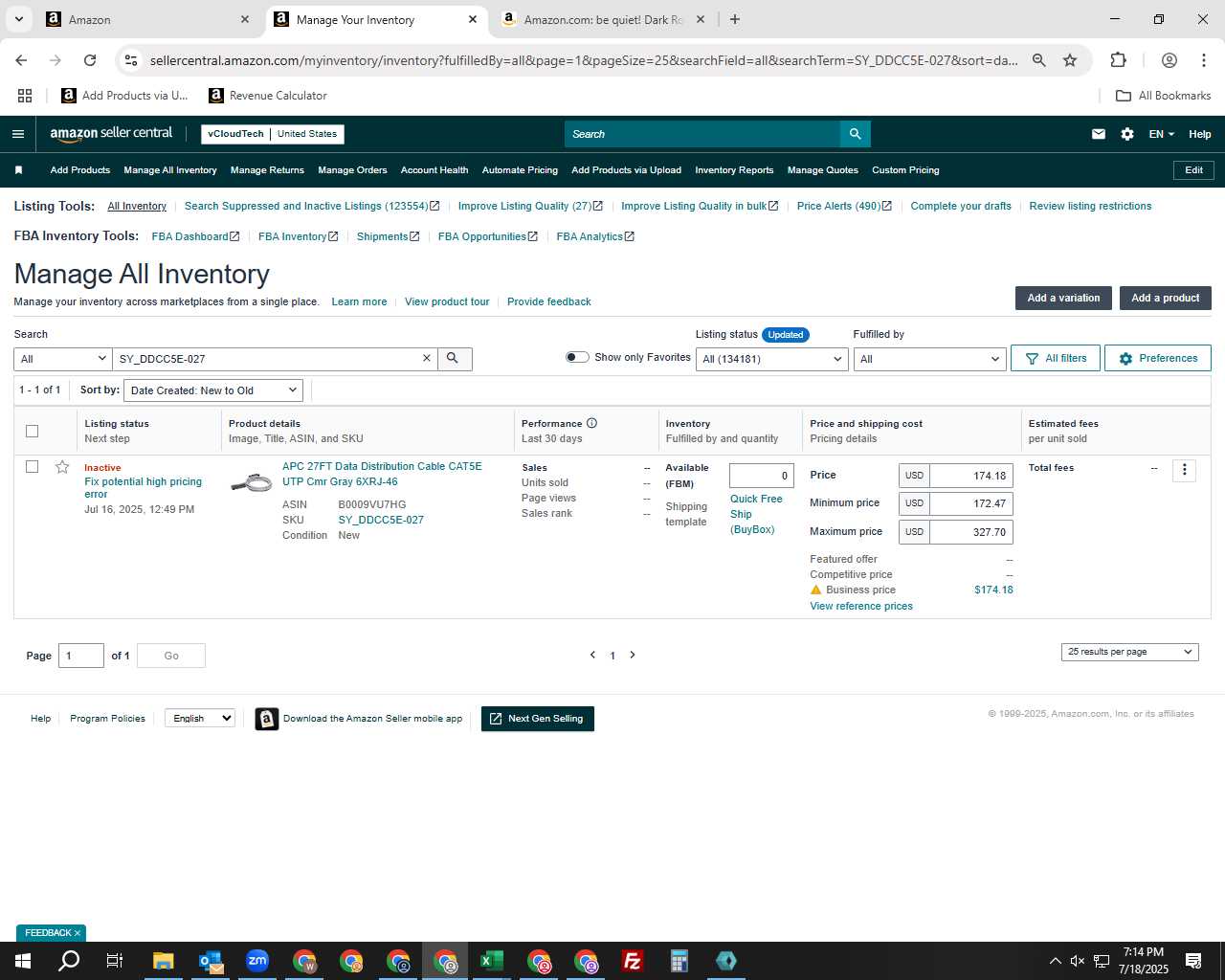Click the Maximum price 327.70 field
The width and height of the screenshot is (1225, 980).
click(x=970, y=532)
